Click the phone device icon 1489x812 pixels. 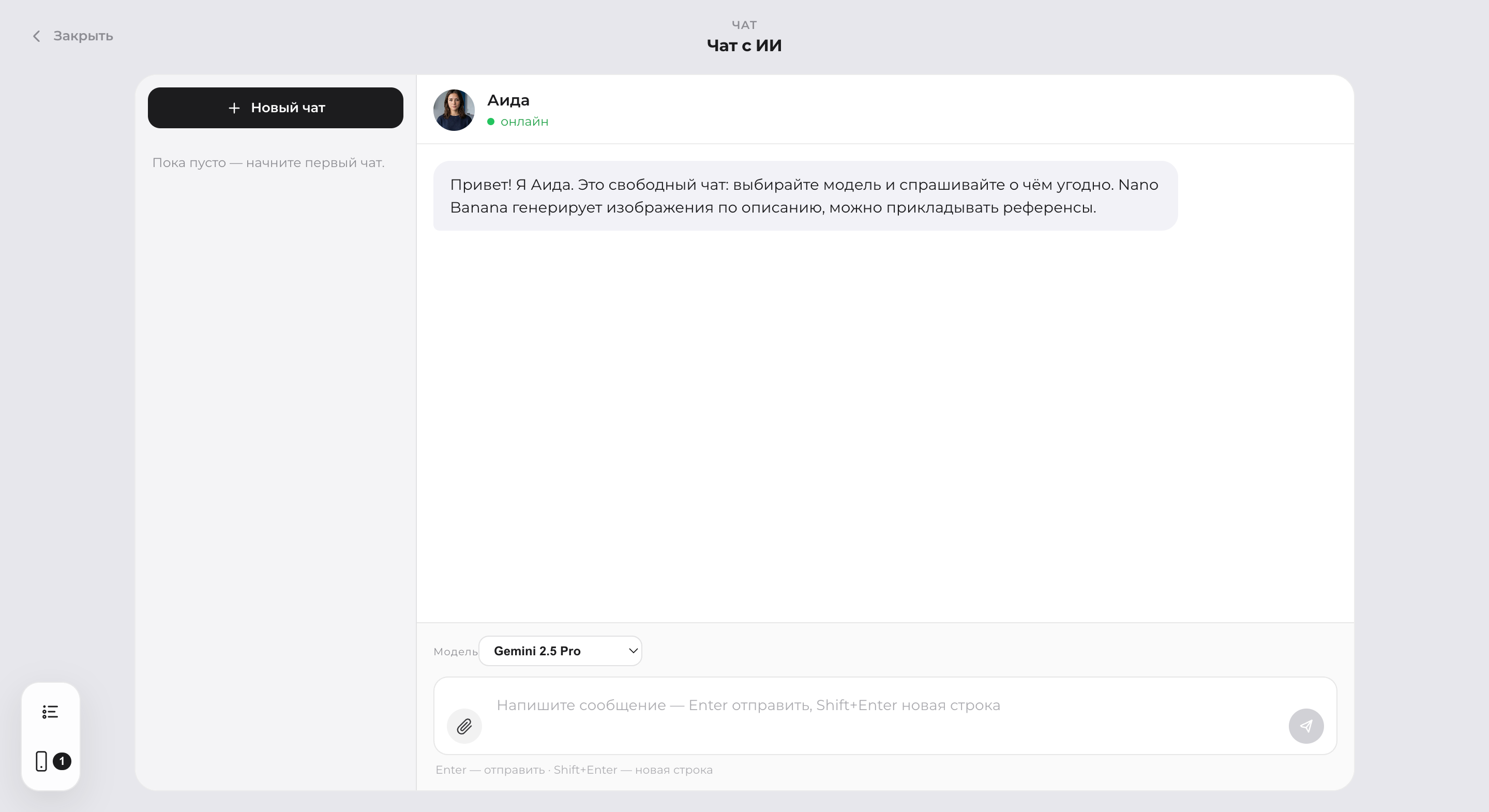41,761
